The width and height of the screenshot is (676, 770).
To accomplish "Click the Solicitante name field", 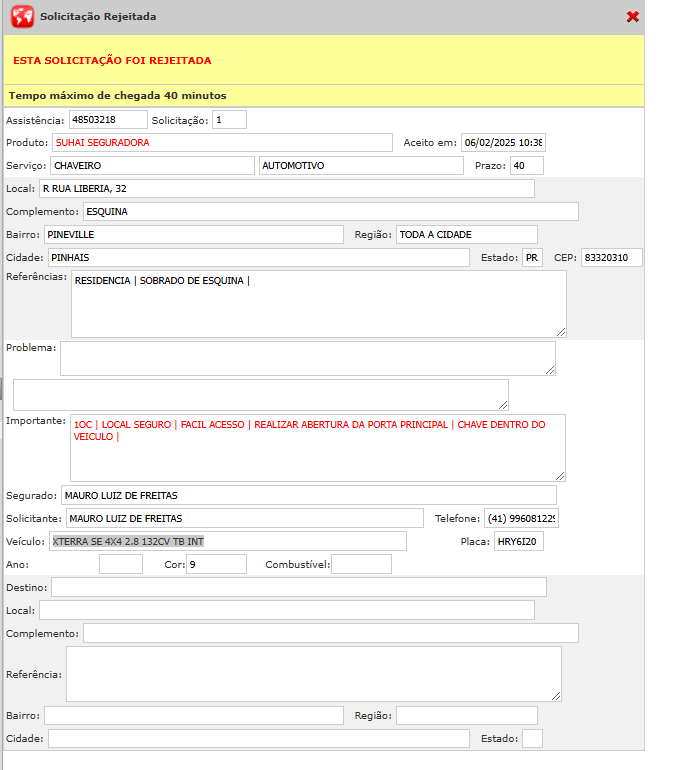I will point(245,519).
